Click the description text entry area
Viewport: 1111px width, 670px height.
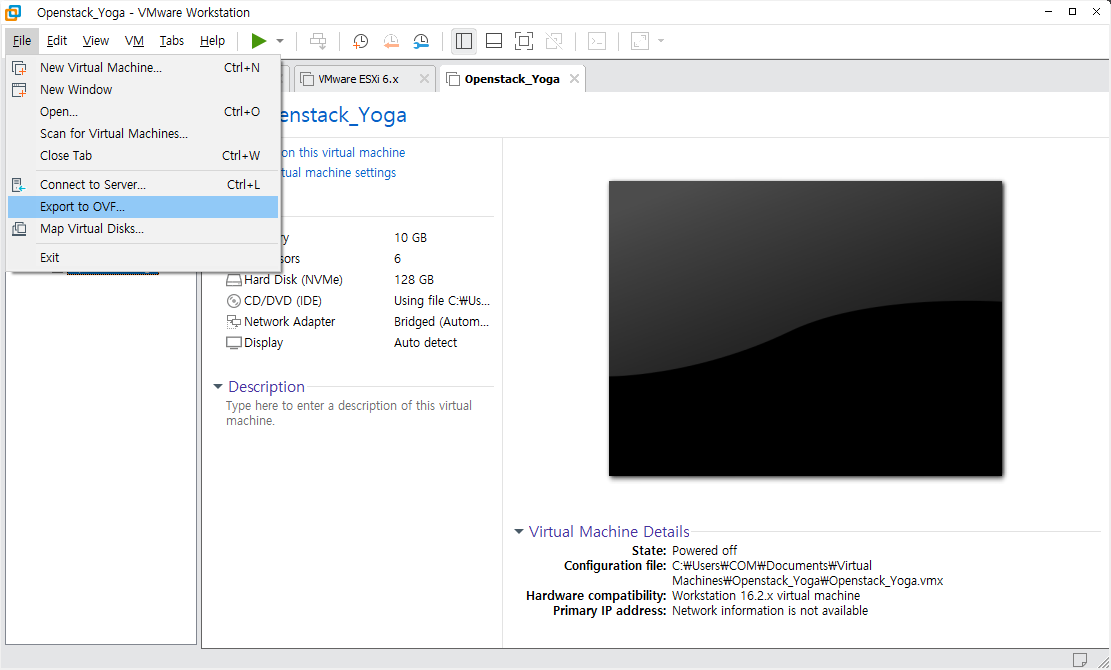[349, 413]
